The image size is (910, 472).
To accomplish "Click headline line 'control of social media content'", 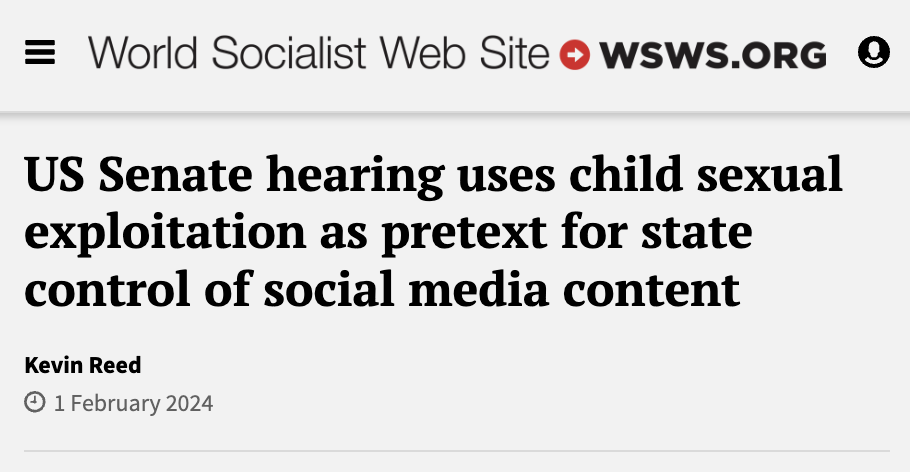I will [381, 288].
